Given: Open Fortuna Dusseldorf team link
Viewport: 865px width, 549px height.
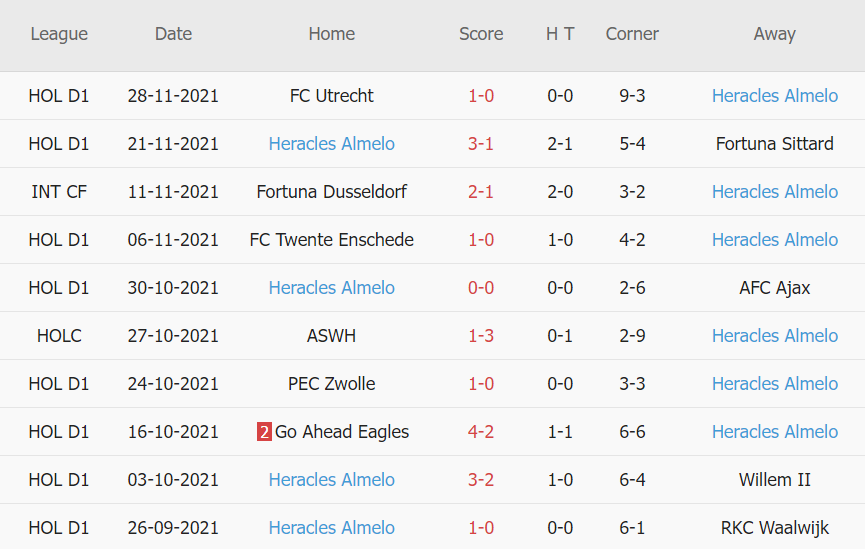Looking at the screenshot, I should click(332, 192).
